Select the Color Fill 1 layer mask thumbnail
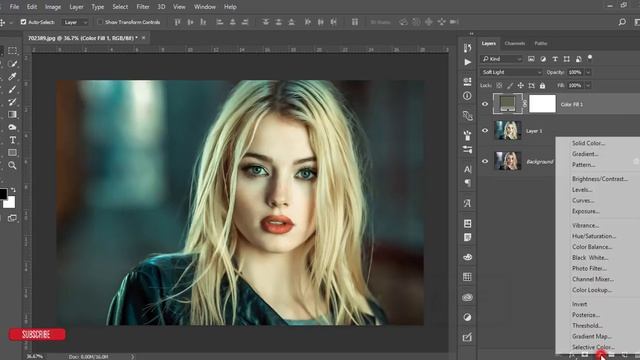 pos(542,104)
